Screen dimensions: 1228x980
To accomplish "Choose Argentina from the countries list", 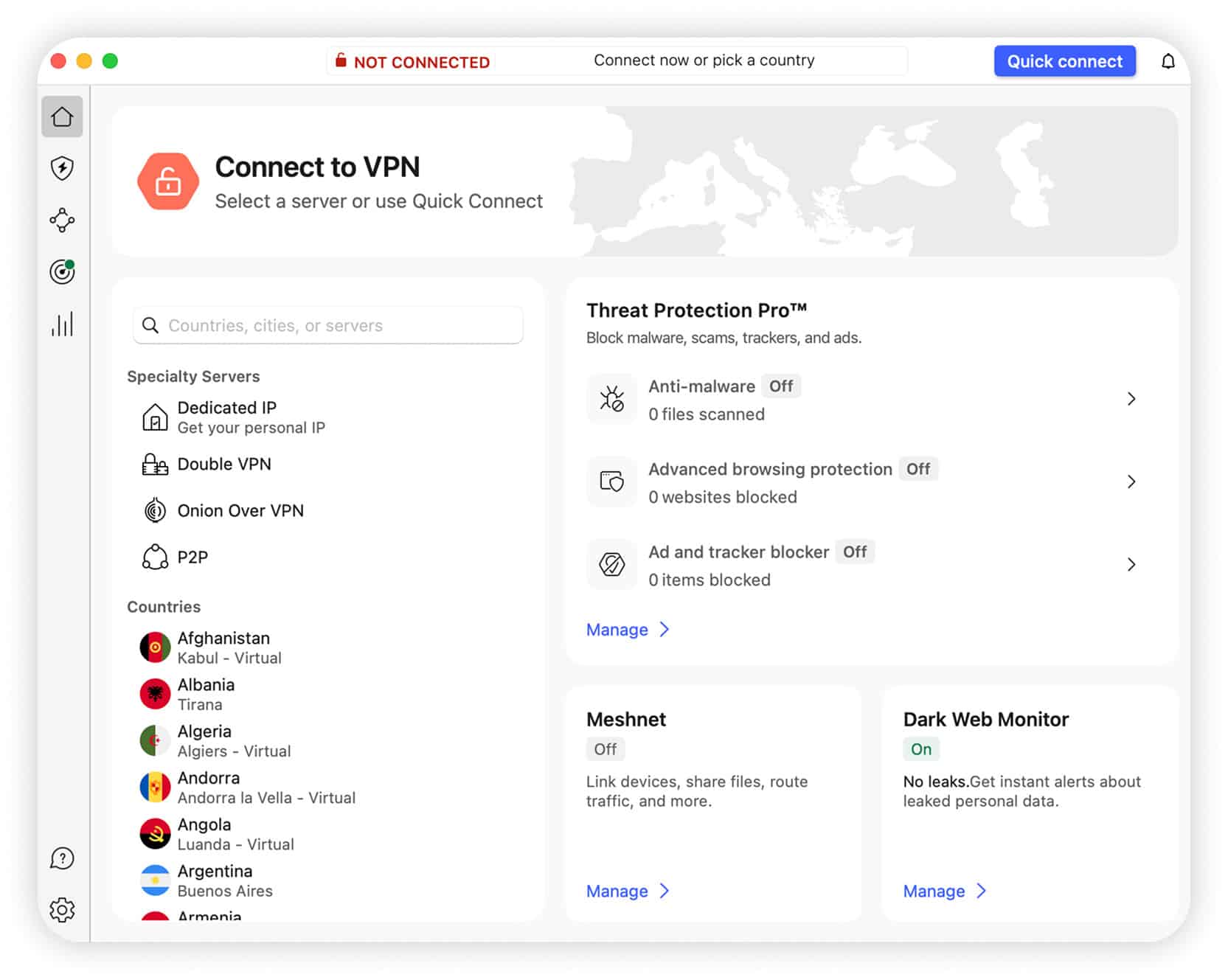I will [328, 880].
